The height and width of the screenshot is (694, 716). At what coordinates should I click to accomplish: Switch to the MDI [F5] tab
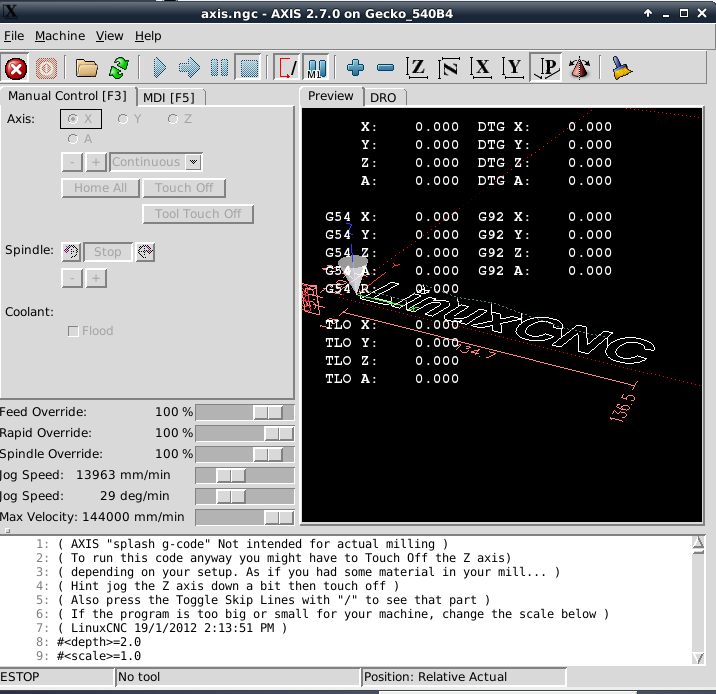pyautogui.click(x=168, y=97)
